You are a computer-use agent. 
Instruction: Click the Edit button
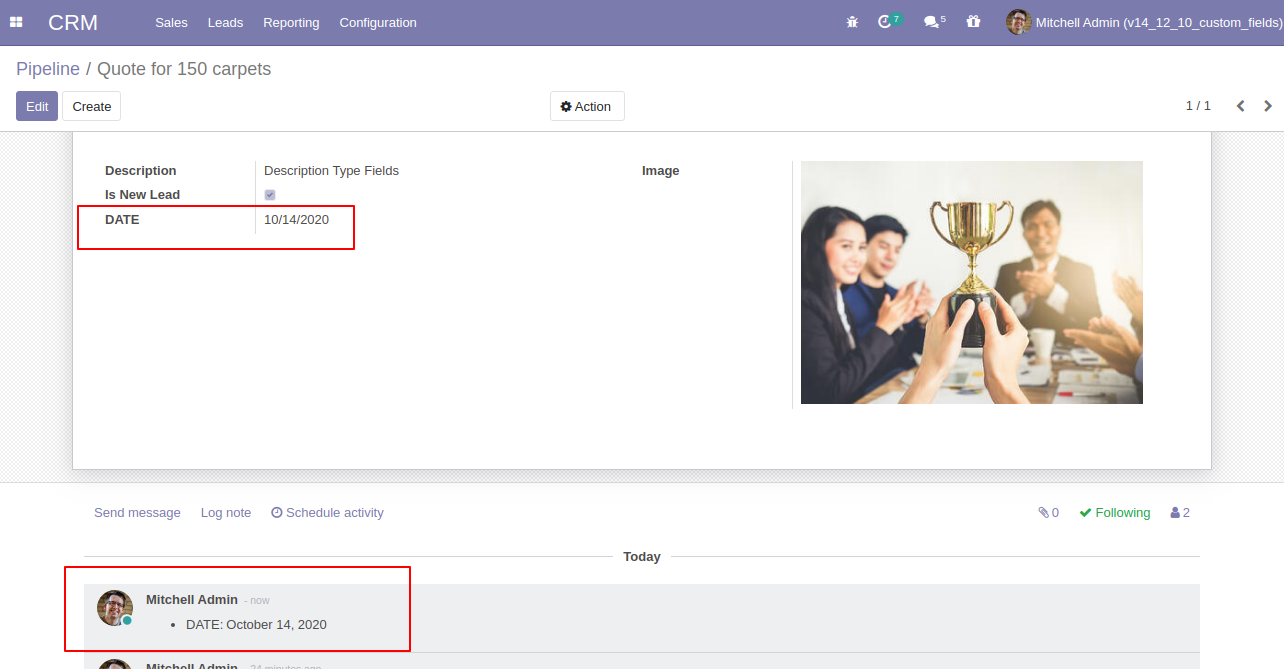click(37, 106)
